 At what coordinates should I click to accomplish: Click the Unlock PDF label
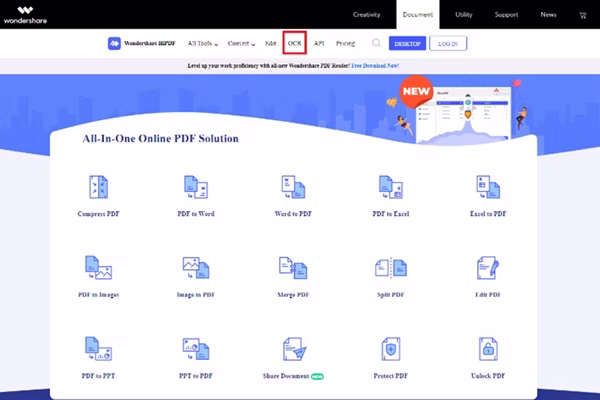(488, 376)
